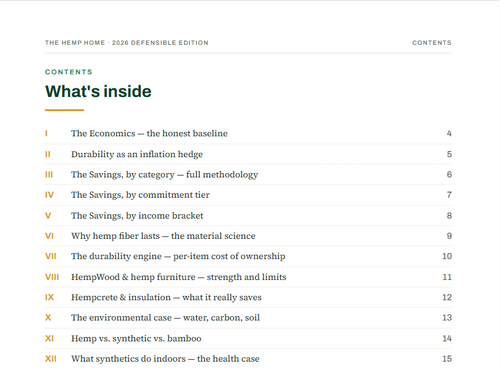The image size is (500, 369).
Task: Click Roman numeral XII
Action: [51, 359]
